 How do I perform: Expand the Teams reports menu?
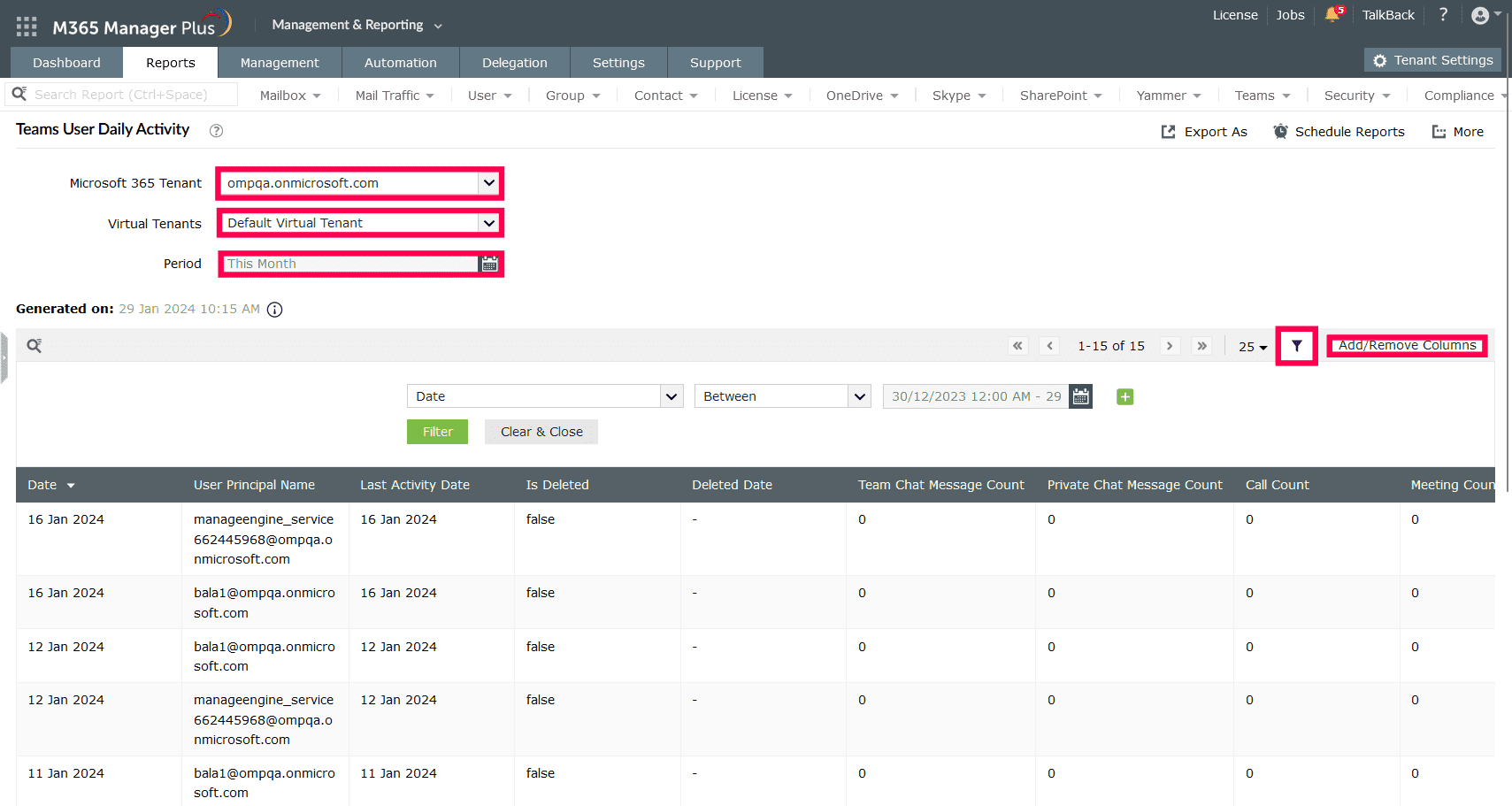1263,96
